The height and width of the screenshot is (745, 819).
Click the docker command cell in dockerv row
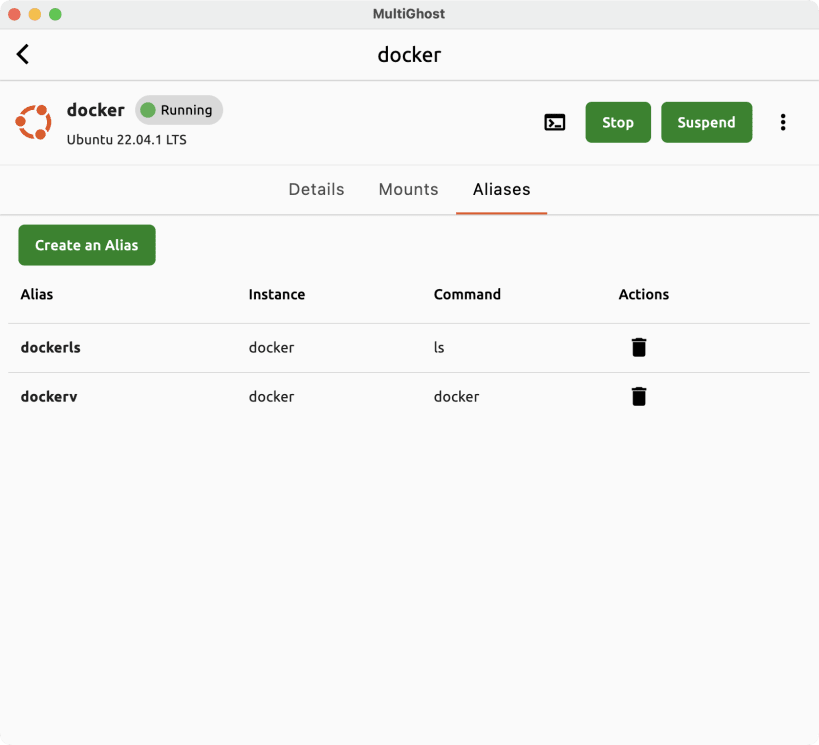pos(457,397)
